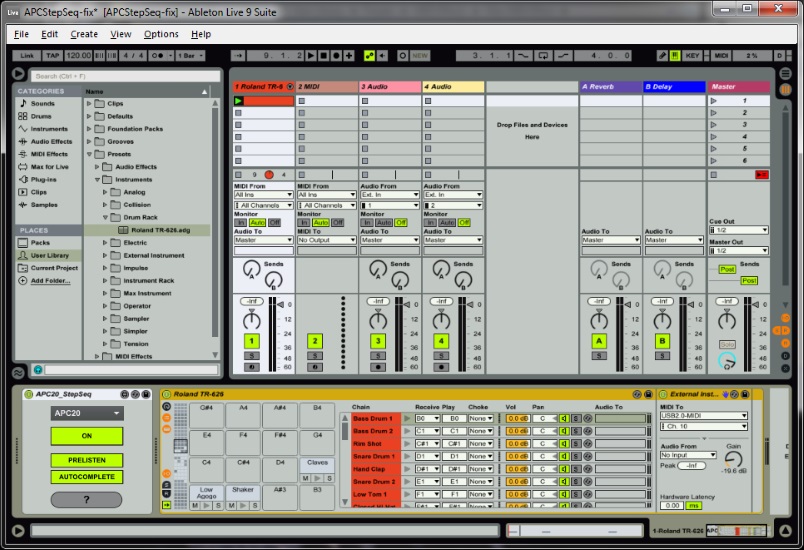The image size is (804, 550).
Task: Click the TAP tempo button
Action: [x=53, y=55]
